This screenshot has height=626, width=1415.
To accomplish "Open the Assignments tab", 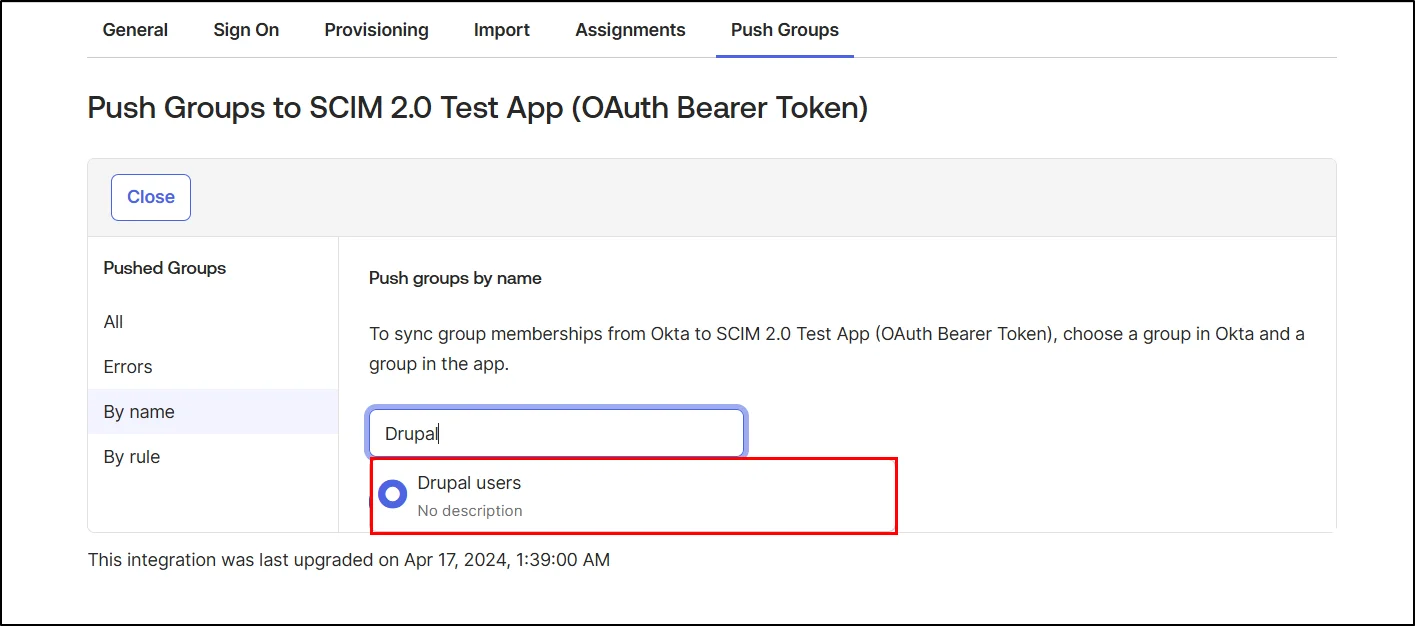I will pyautogui.click(x=630, y=30).
